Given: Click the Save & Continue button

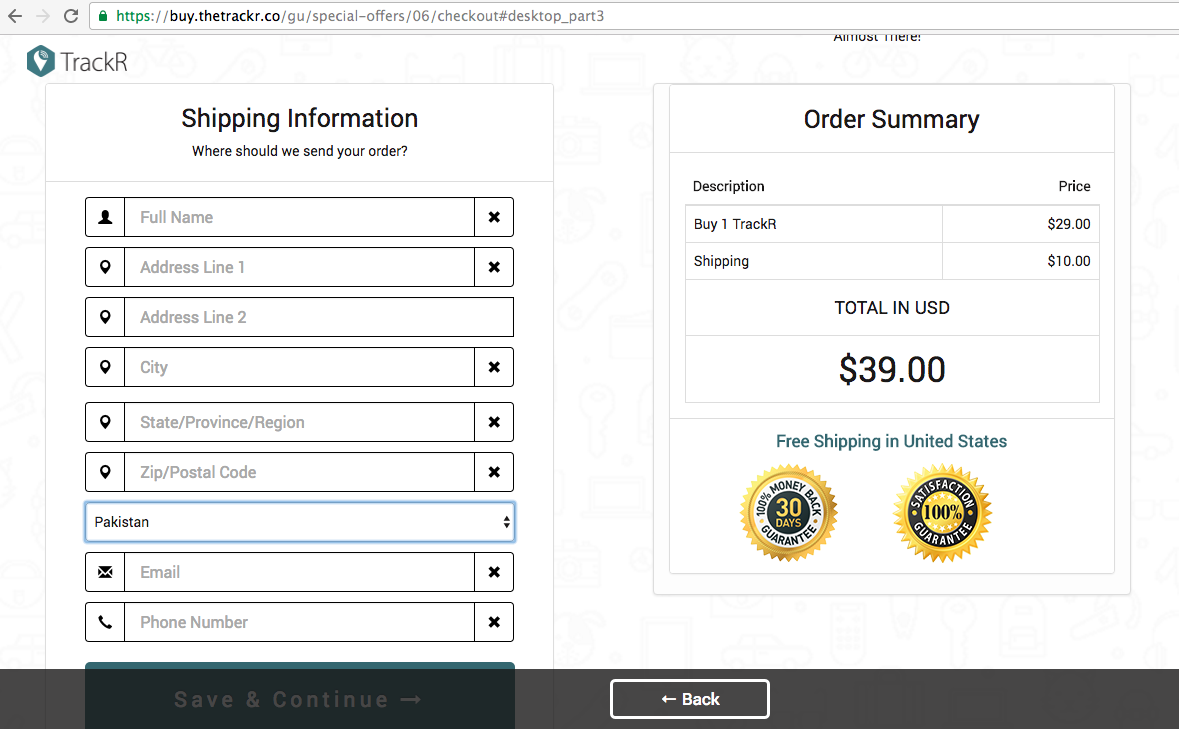Looking at the screenshot, I should [299, 697].
